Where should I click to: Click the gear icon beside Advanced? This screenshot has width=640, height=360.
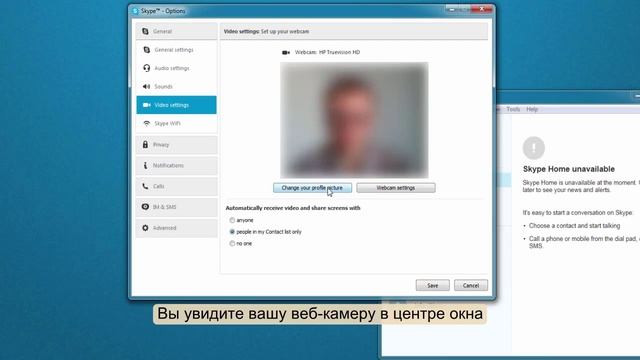(145, 228)
